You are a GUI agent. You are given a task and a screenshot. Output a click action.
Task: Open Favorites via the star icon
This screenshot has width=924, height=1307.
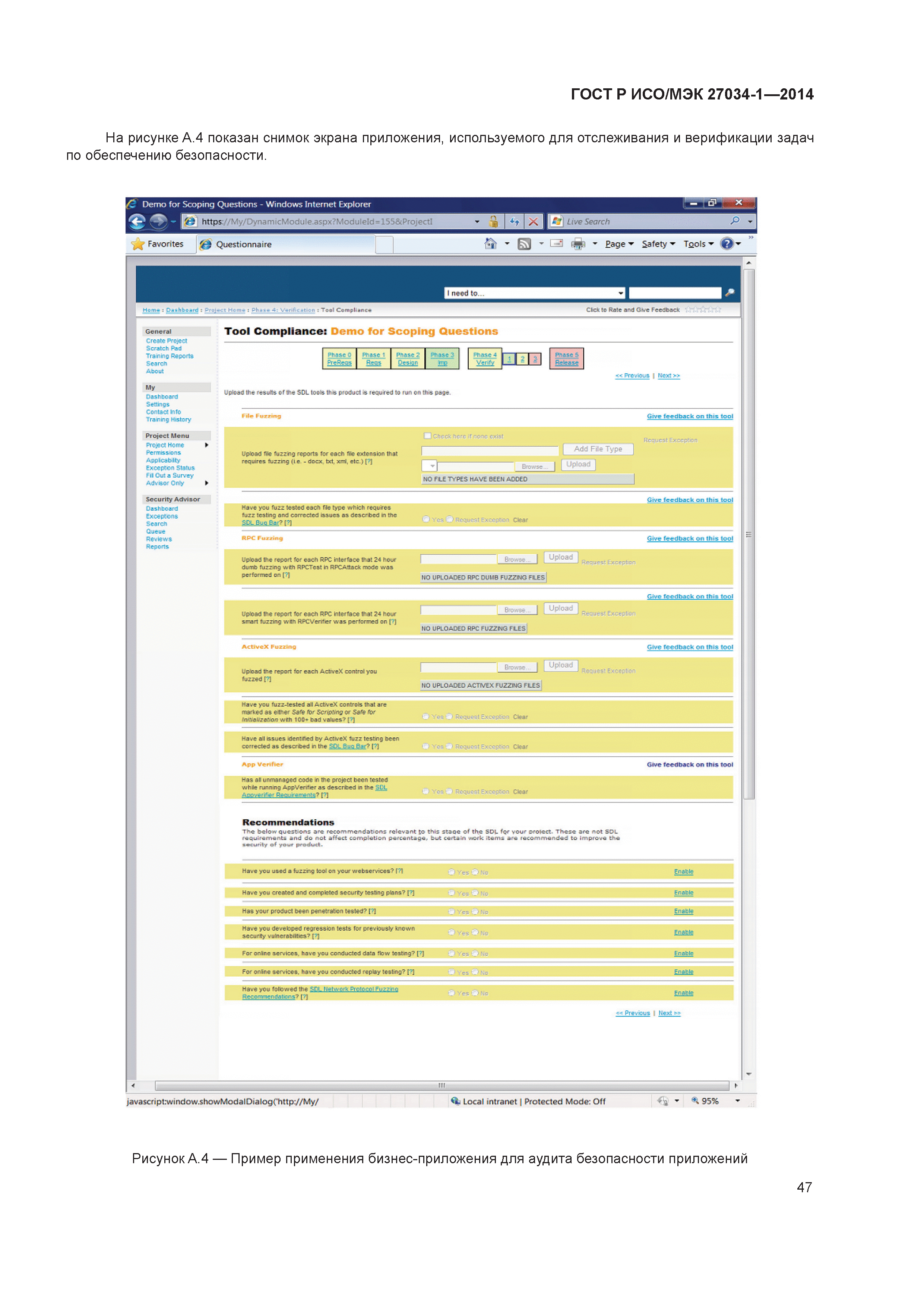tap(138, 244)
